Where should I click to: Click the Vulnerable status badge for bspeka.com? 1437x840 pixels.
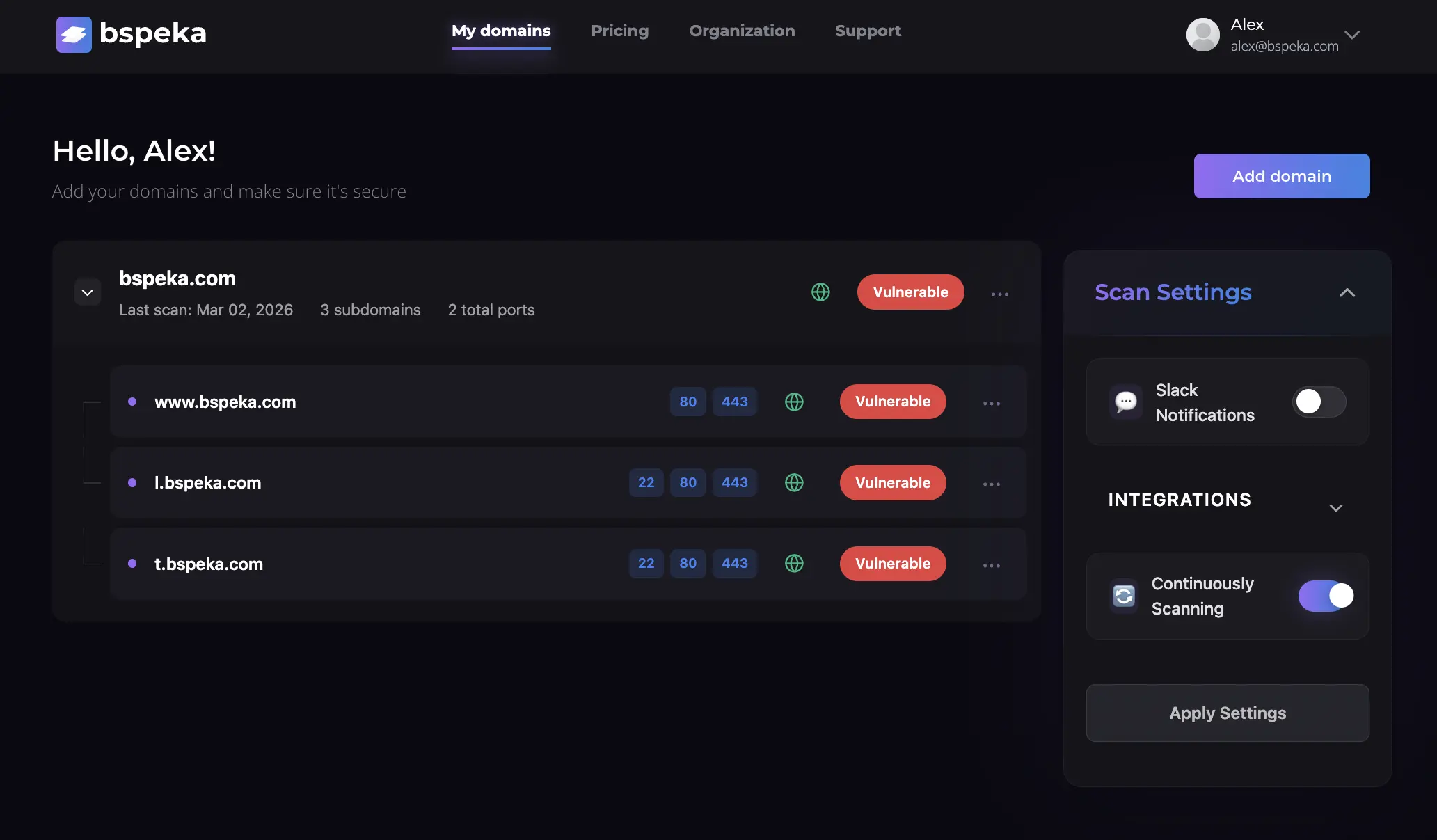[910, 292]
